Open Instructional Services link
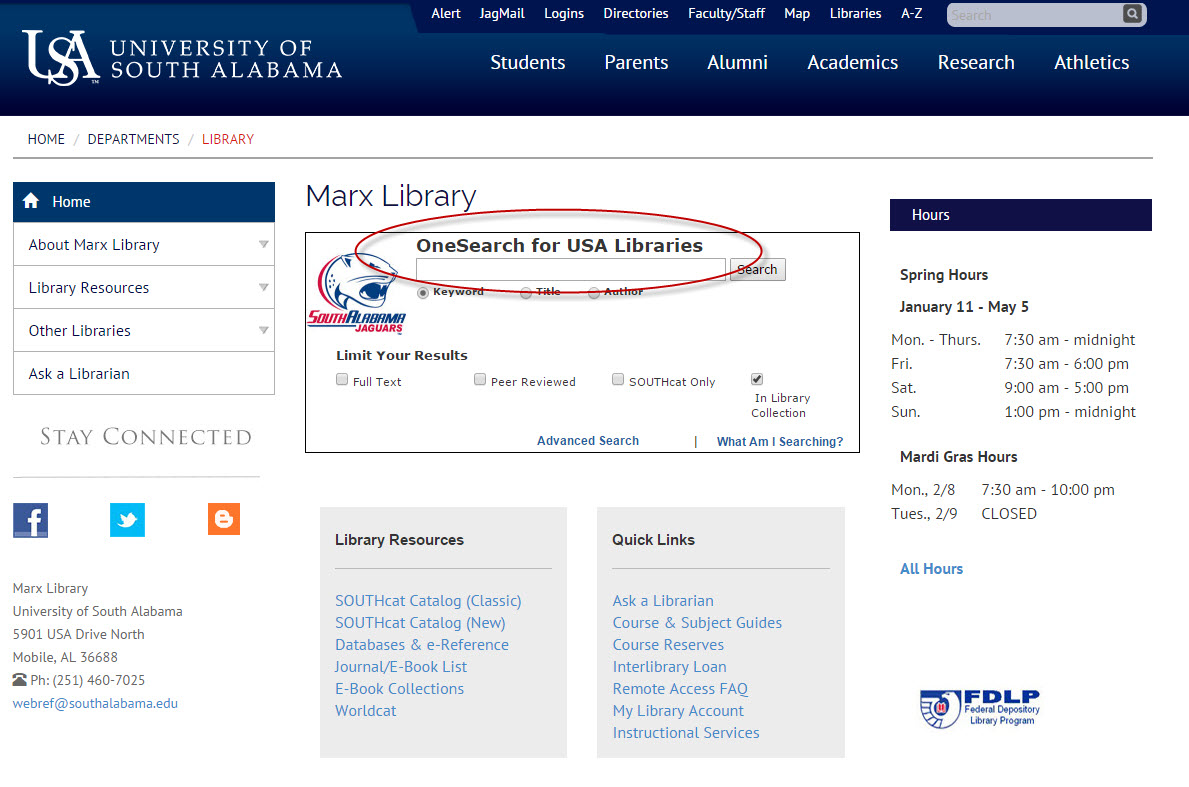 pos(686,732)
